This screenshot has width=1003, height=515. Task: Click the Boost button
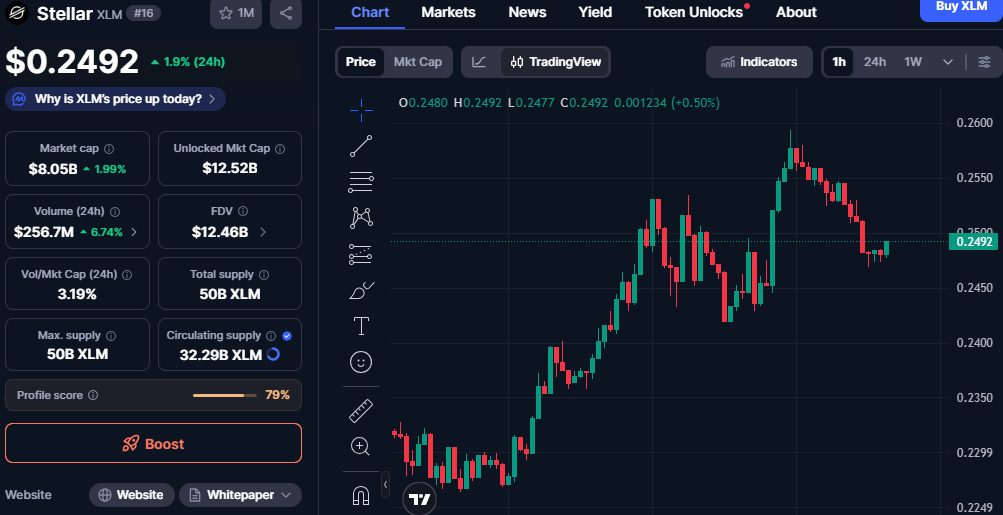coord(153,443)
